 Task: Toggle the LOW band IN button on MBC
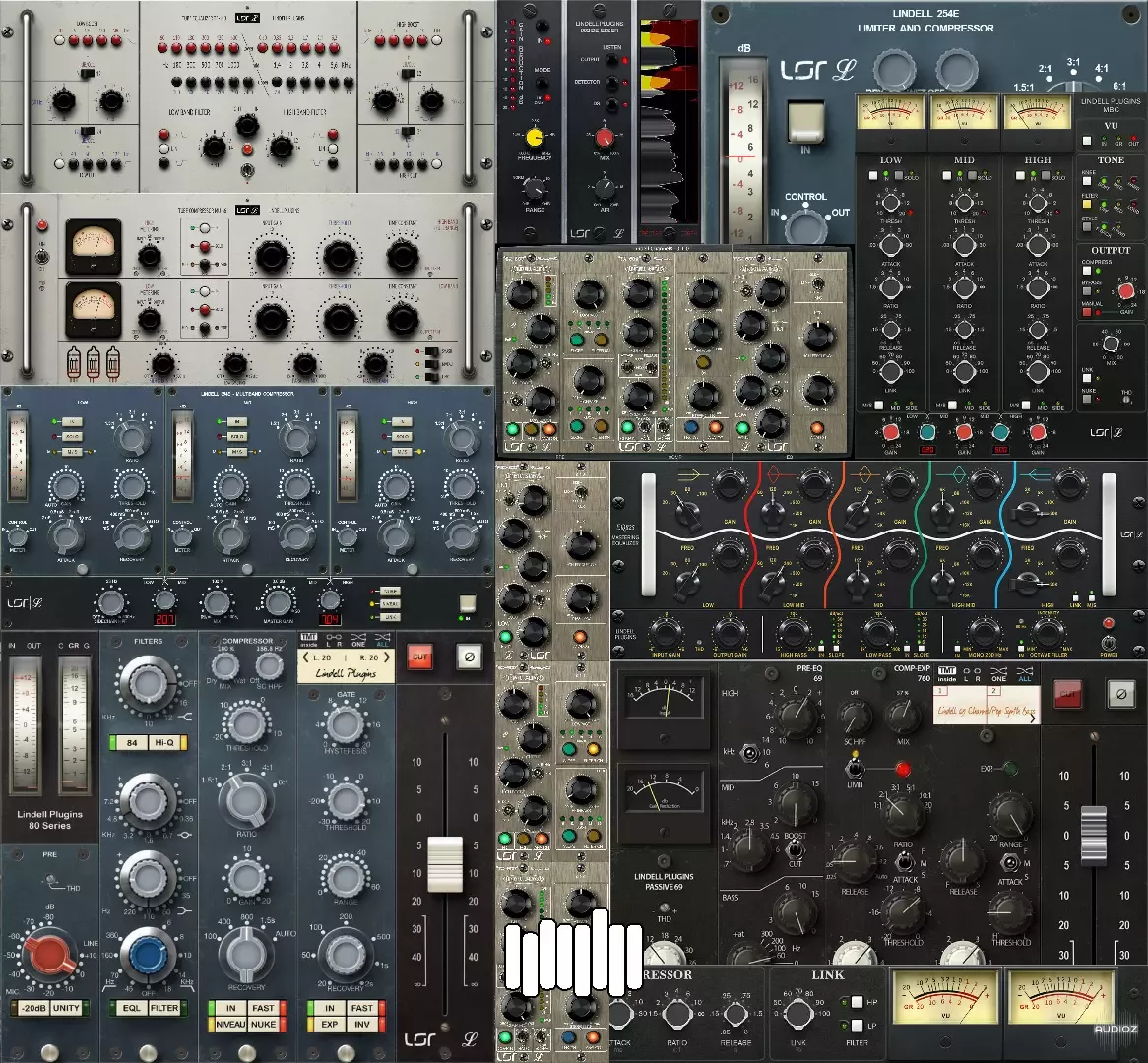click(872, 176)
